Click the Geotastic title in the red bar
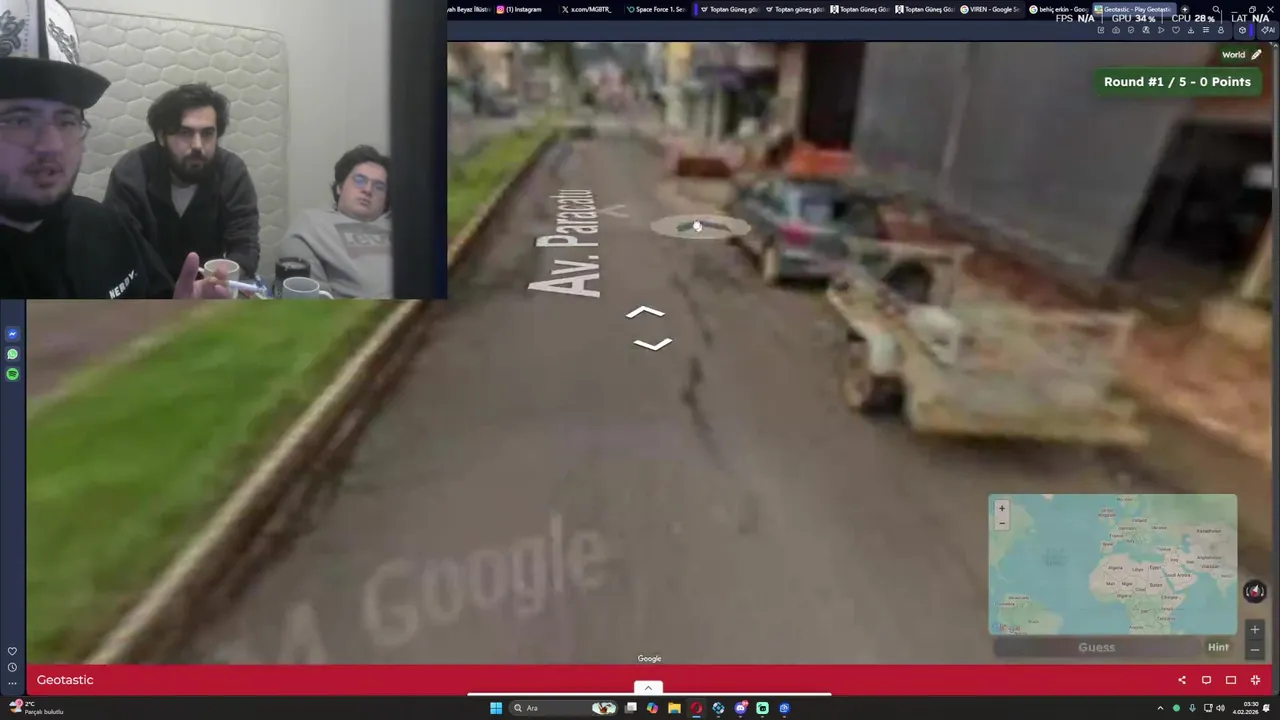This screenshot has width=1280, height=720. click(65, 680)
